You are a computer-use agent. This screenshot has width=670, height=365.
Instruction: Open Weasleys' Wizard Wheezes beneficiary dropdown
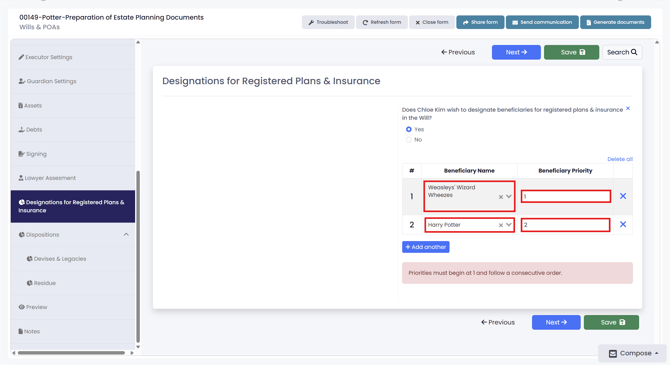(x=508, y=197)
